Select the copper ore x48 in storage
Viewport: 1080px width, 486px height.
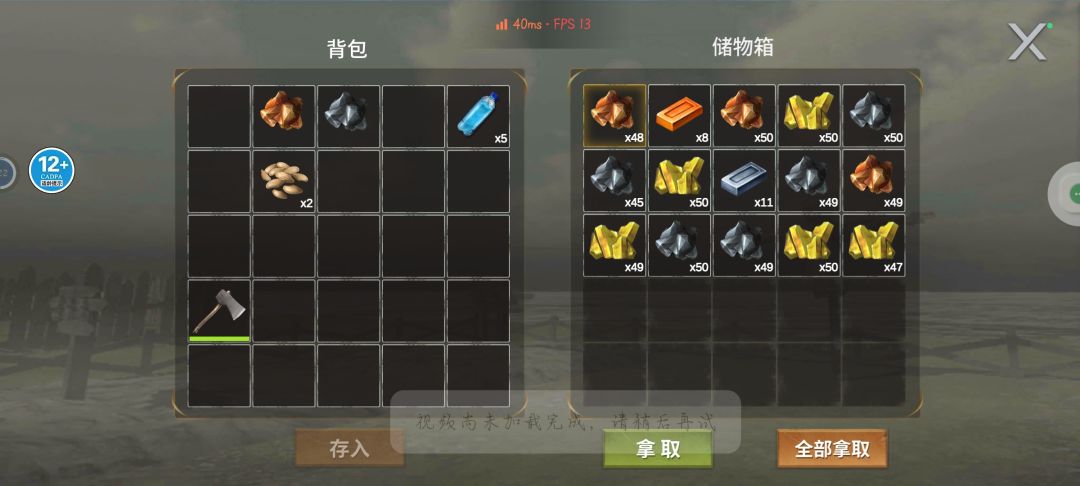pos(614,115)
